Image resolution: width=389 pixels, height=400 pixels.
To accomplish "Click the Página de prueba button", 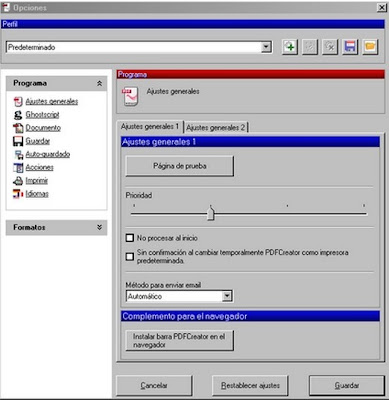I will tap(180, 166).
